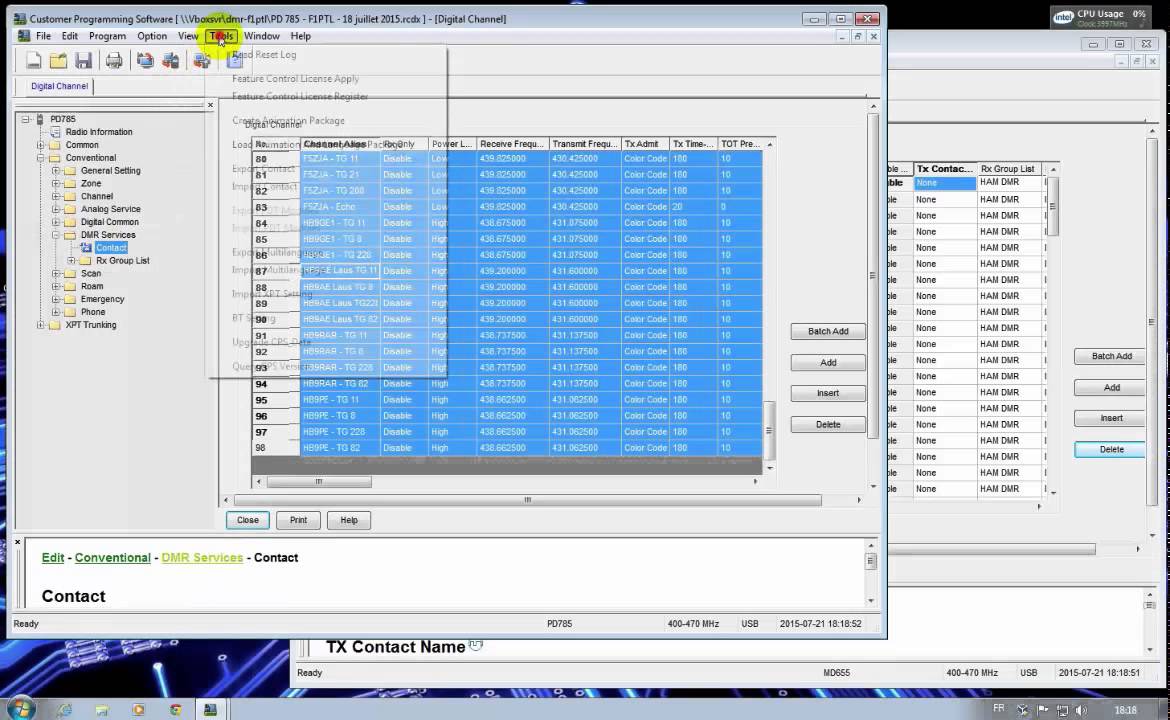Viewport: 1170px width, 720px height.
Task: Launch Chrome from taskbar
Action: tap(175, 710)
